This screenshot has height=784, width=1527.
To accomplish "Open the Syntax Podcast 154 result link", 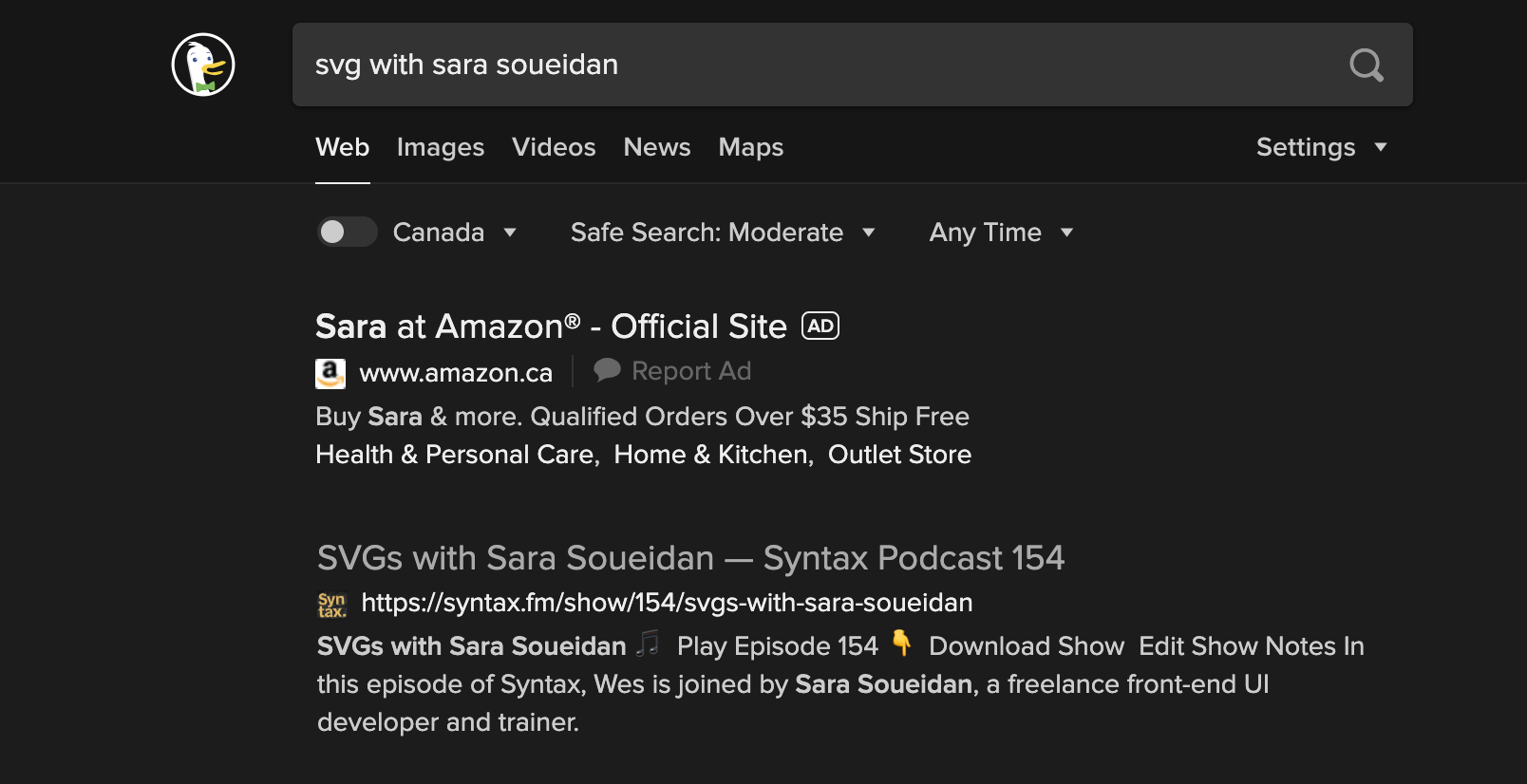I will [690, 558].
